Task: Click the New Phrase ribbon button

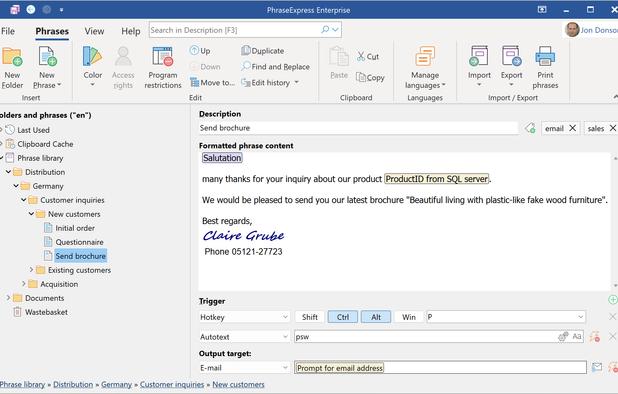Action: tap(47, 68)
